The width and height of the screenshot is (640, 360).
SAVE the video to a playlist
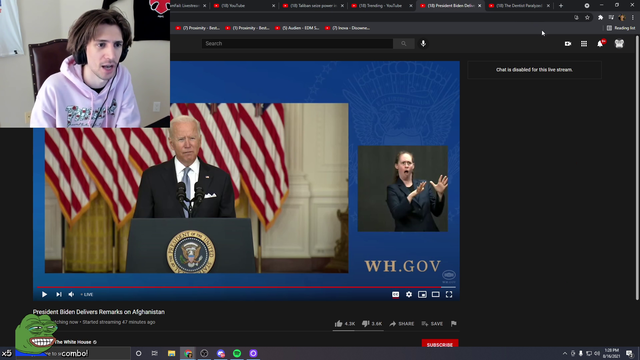[432, 324]
